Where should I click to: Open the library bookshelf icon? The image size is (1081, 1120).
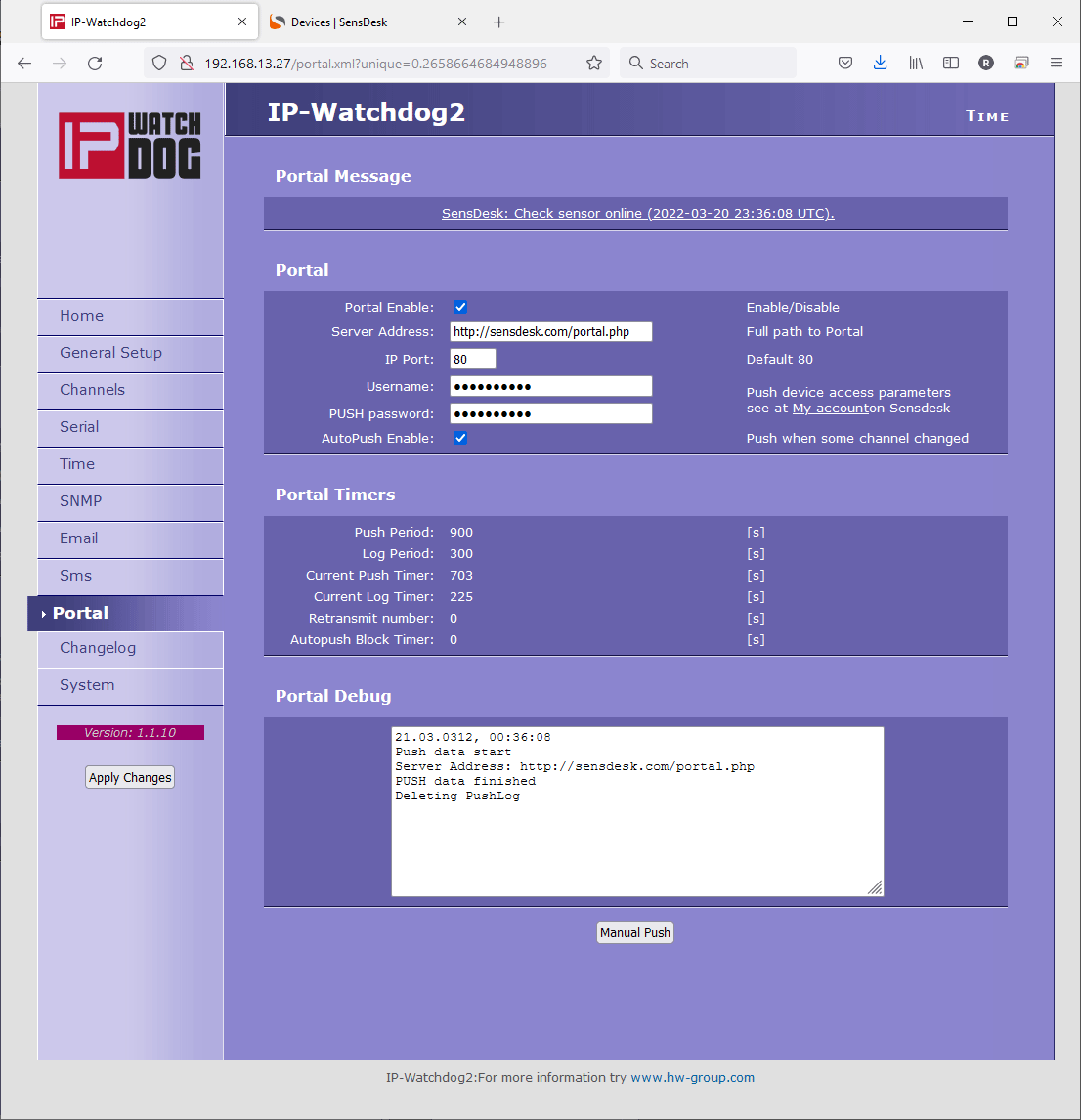[916, 63]
